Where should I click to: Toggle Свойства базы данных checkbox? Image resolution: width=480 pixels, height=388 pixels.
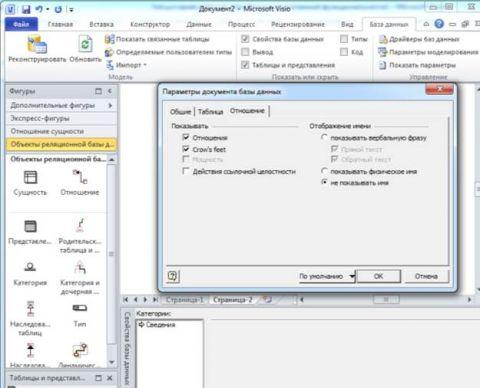point(245,39)
